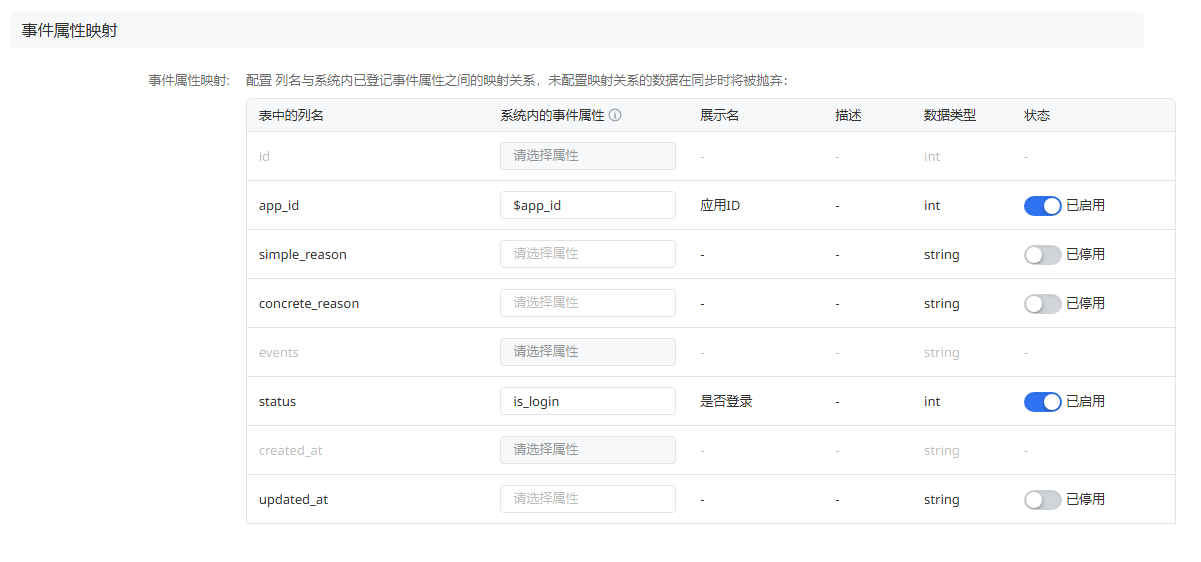
Task: Click the 展示名 column header
Action: [720, 115]
